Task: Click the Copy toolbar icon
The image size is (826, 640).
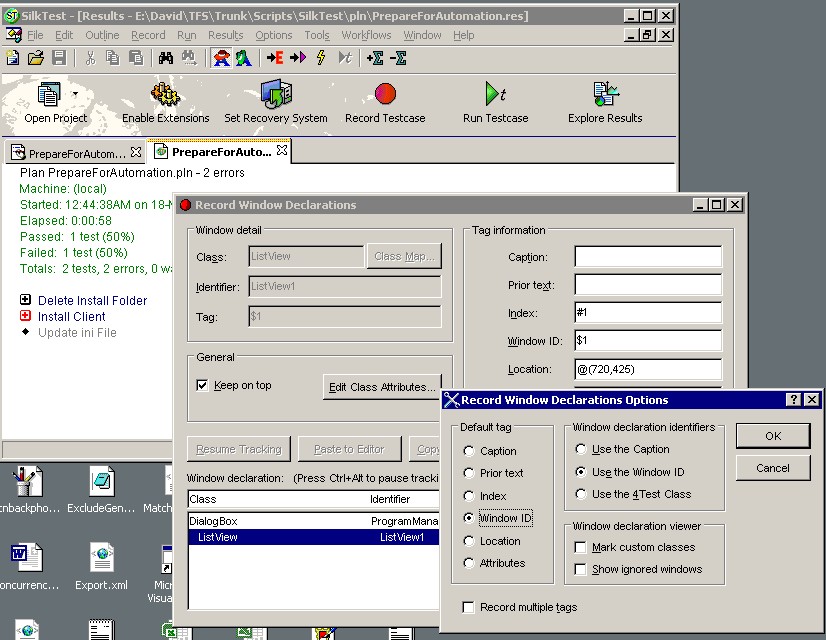Action: pyautogui.click(x=113, y=57)
